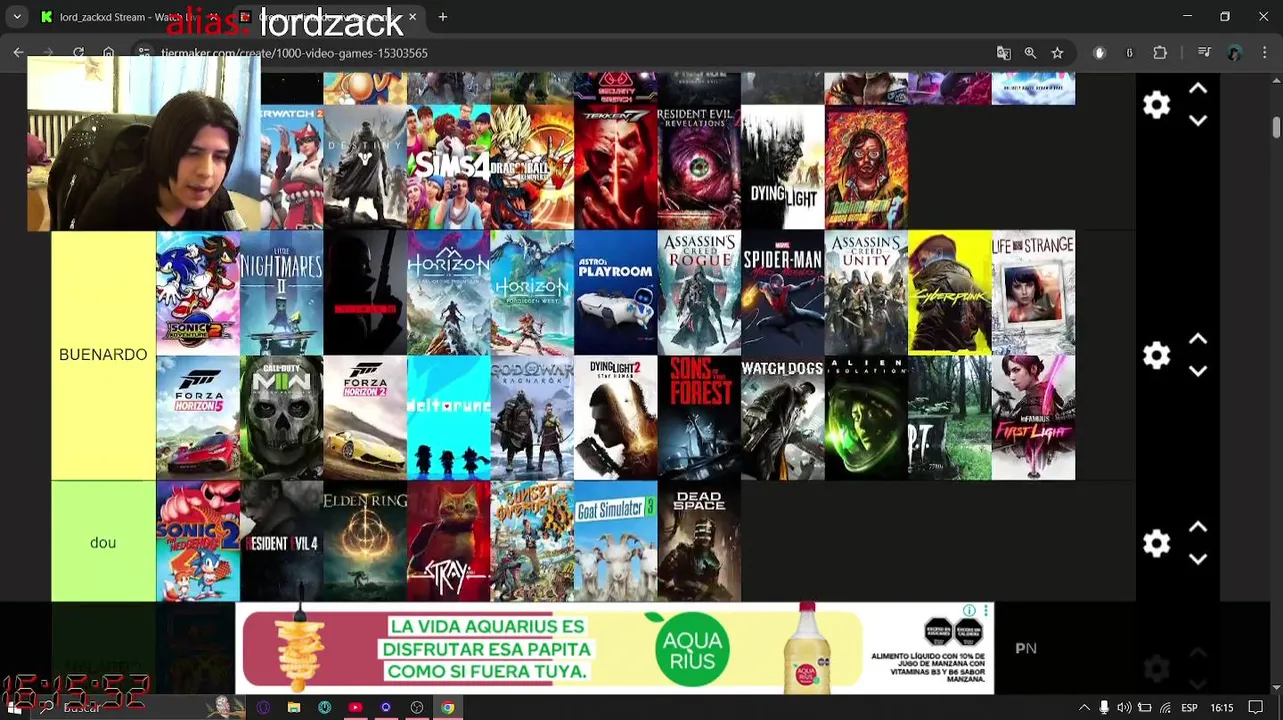
Task: Select the Sonic Adventure 2 tile
Action: point(198,293)
